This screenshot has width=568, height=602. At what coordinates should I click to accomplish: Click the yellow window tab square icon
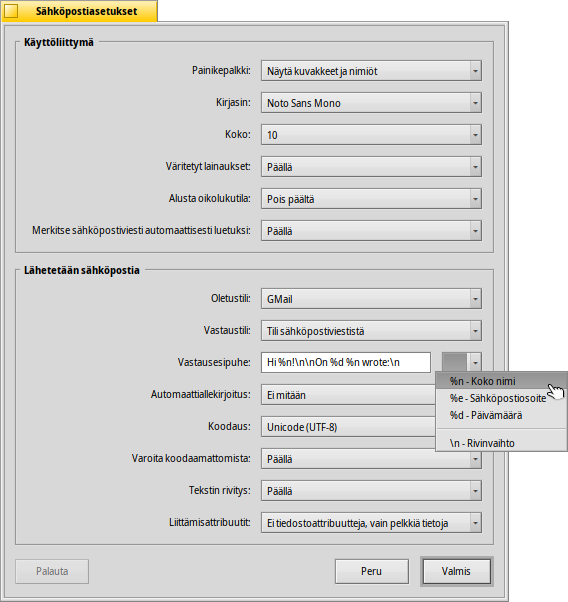click(x=11, y=11)
